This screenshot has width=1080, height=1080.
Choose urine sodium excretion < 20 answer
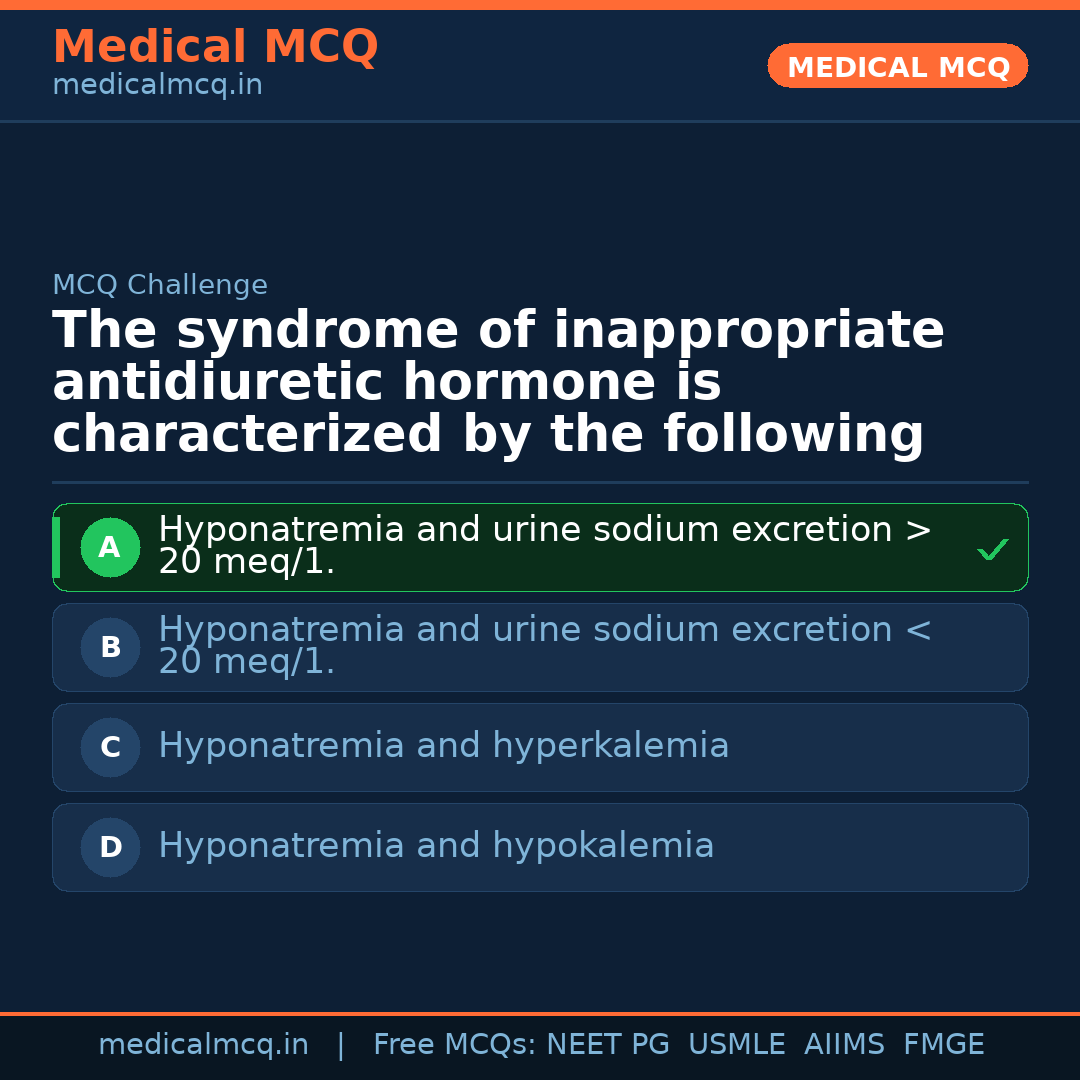coord(545,646)
